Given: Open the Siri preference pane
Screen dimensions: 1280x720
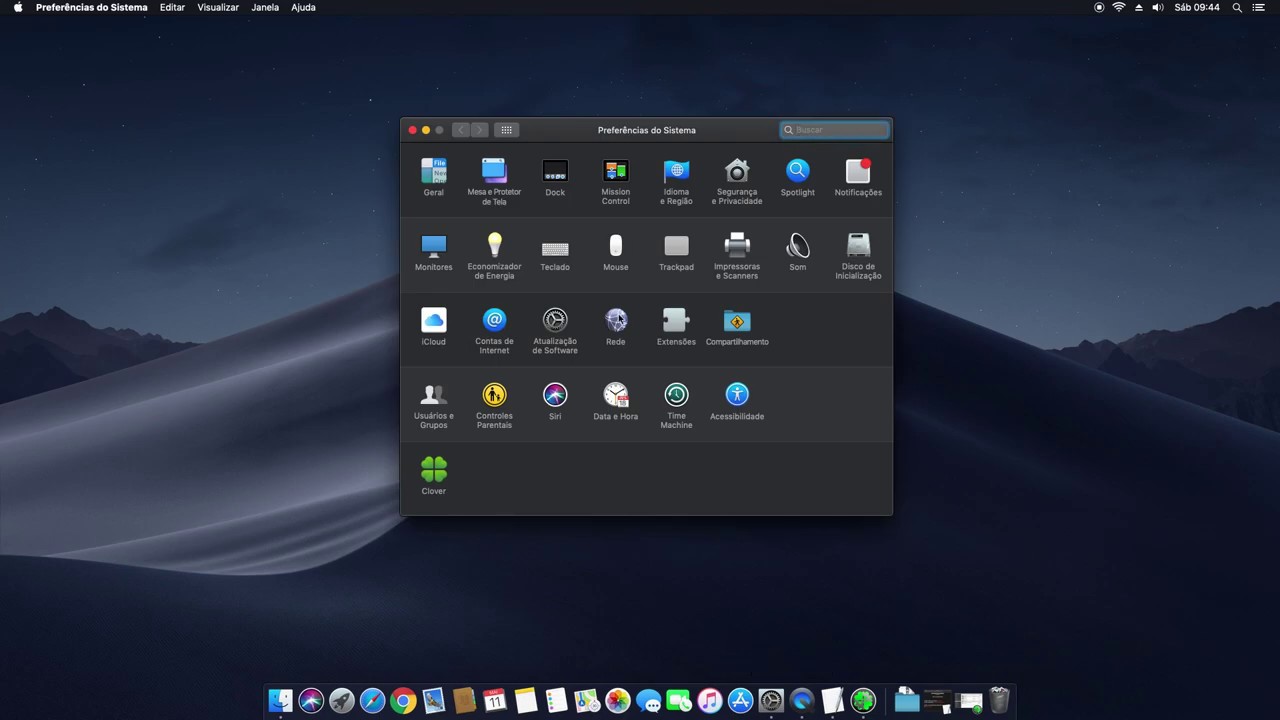Looking at the screenshot, I should pyautogui.click(x=555, y=401).
